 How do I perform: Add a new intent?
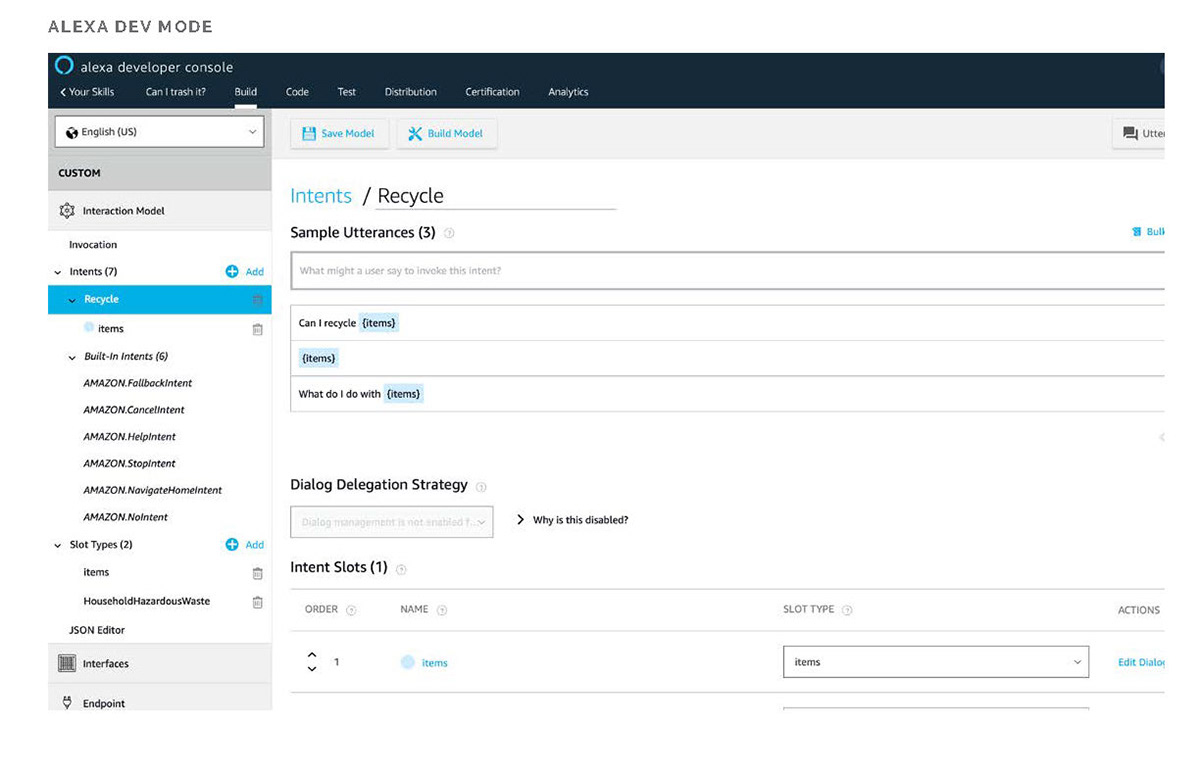pos(245,272)
